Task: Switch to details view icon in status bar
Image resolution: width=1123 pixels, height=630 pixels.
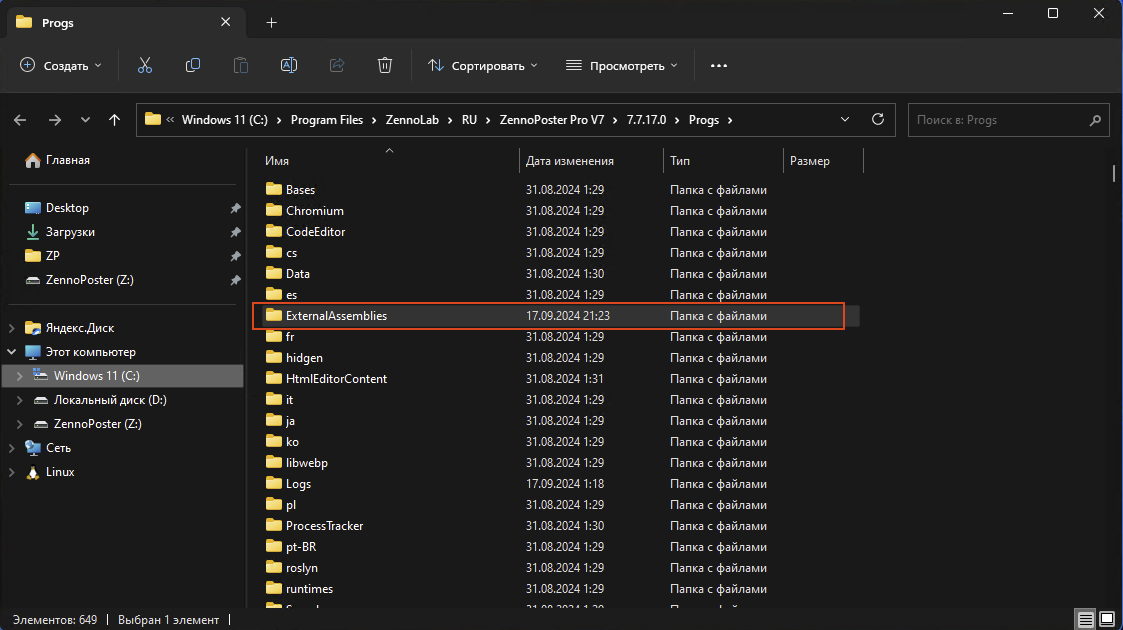Action: click(x=1085, y=619)
